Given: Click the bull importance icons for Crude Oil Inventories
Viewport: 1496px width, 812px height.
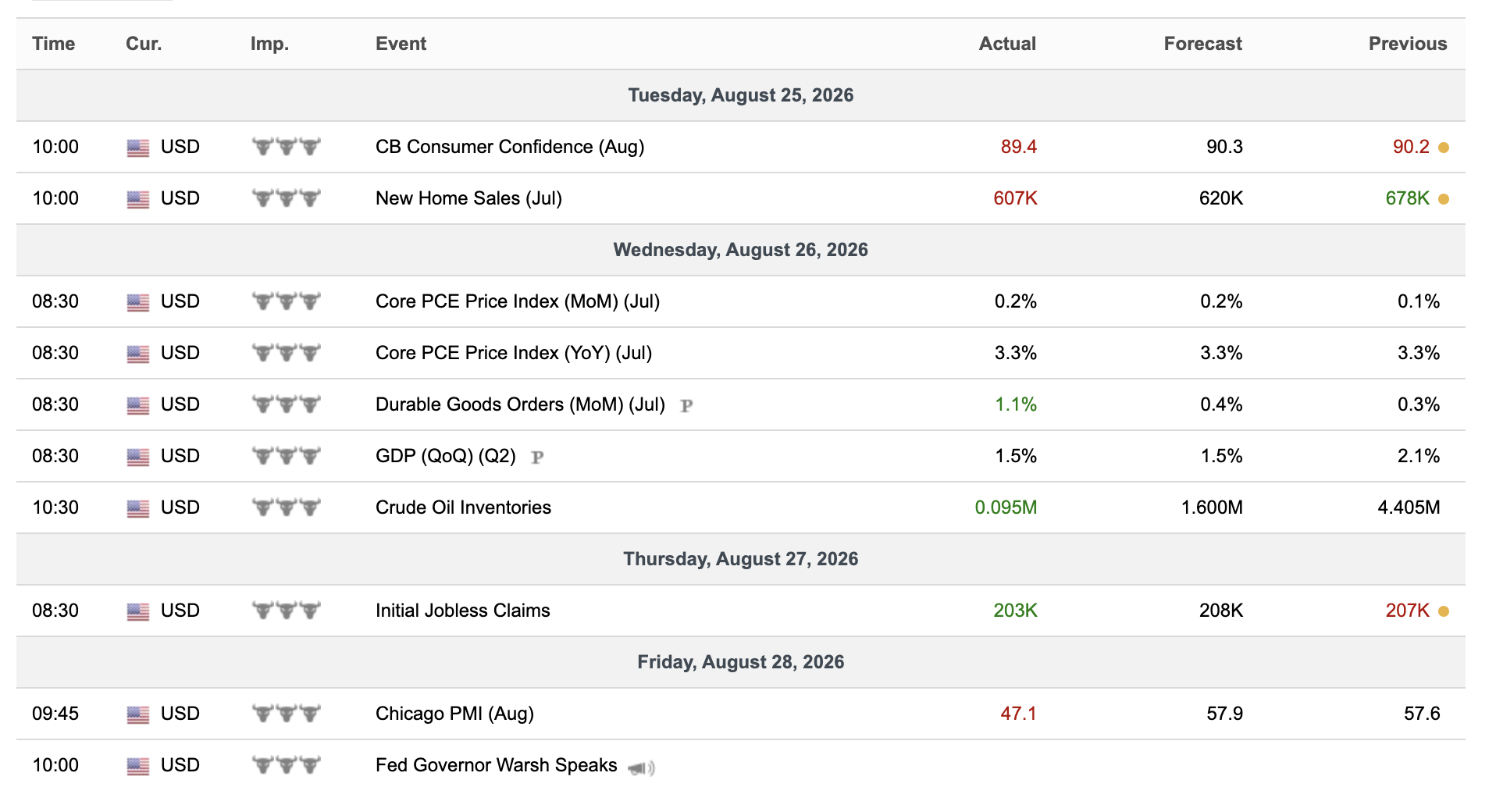Looking at the screenshot, I should (287, 507).
